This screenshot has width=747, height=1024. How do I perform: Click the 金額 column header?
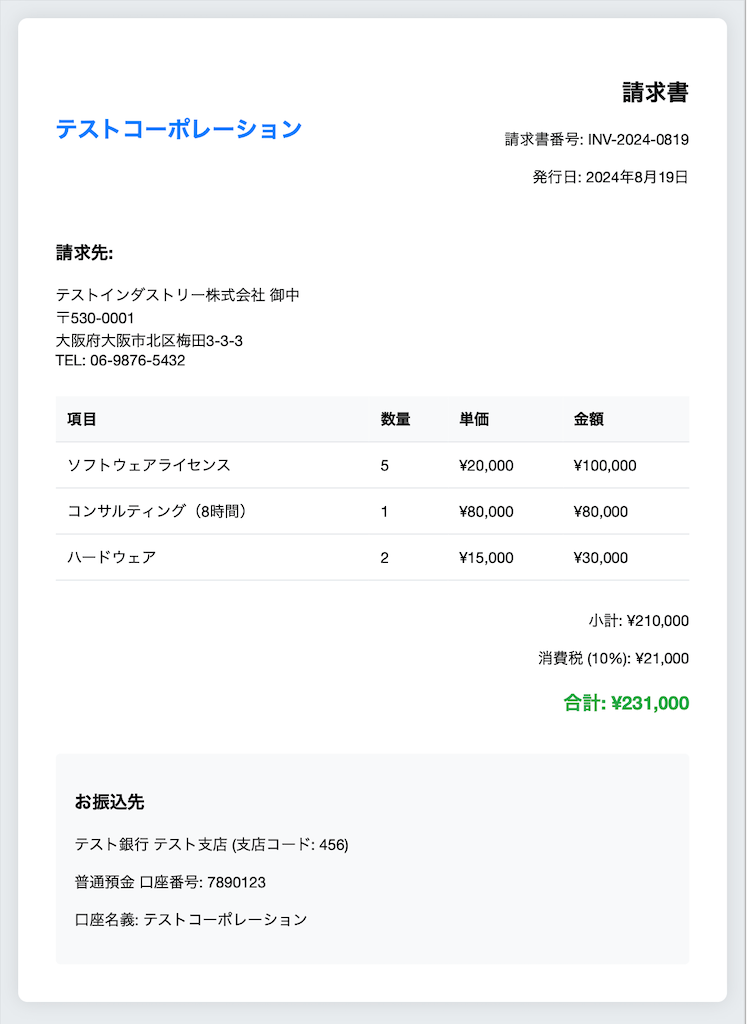(x=589, y=419)
